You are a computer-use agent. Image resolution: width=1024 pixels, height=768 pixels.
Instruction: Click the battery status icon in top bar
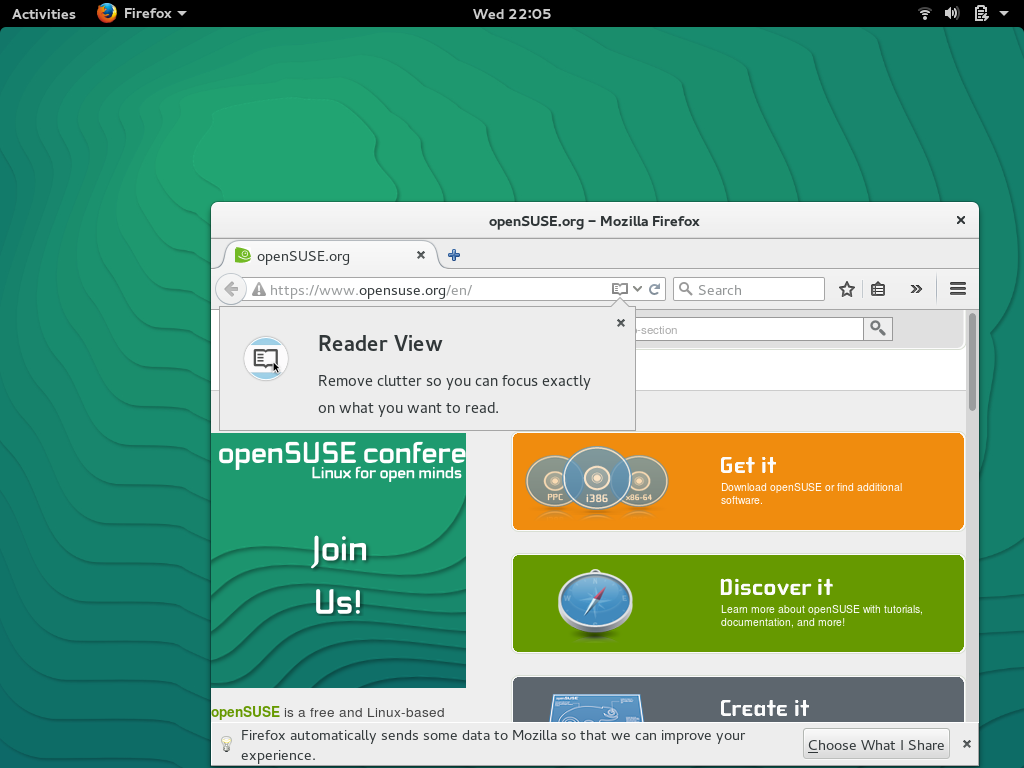pos(981,13)
